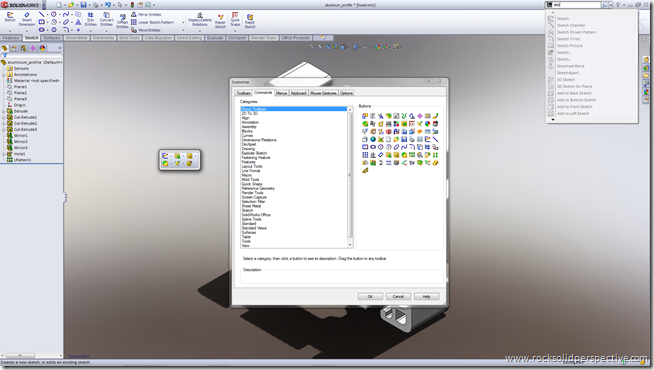This screenshot has width=654, height=370.
Task: Expand the Hole1 feature node
Action: 3,154
